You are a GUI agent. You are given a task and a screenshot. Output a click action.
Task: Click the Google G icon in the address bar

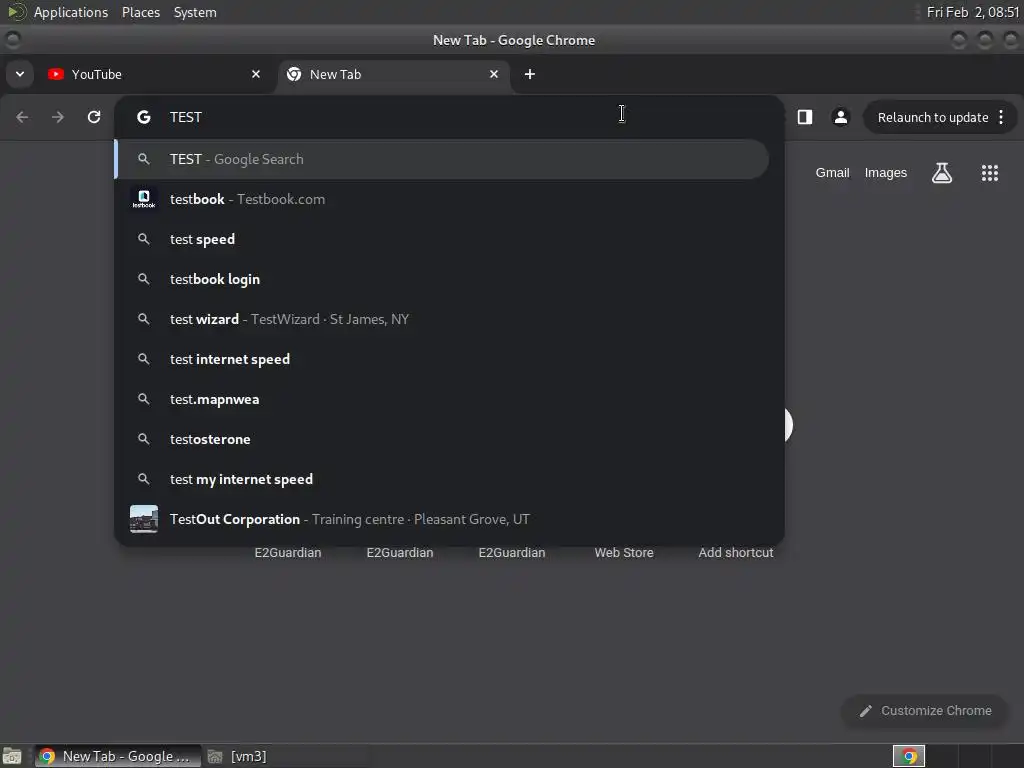(x=144, y=117)
